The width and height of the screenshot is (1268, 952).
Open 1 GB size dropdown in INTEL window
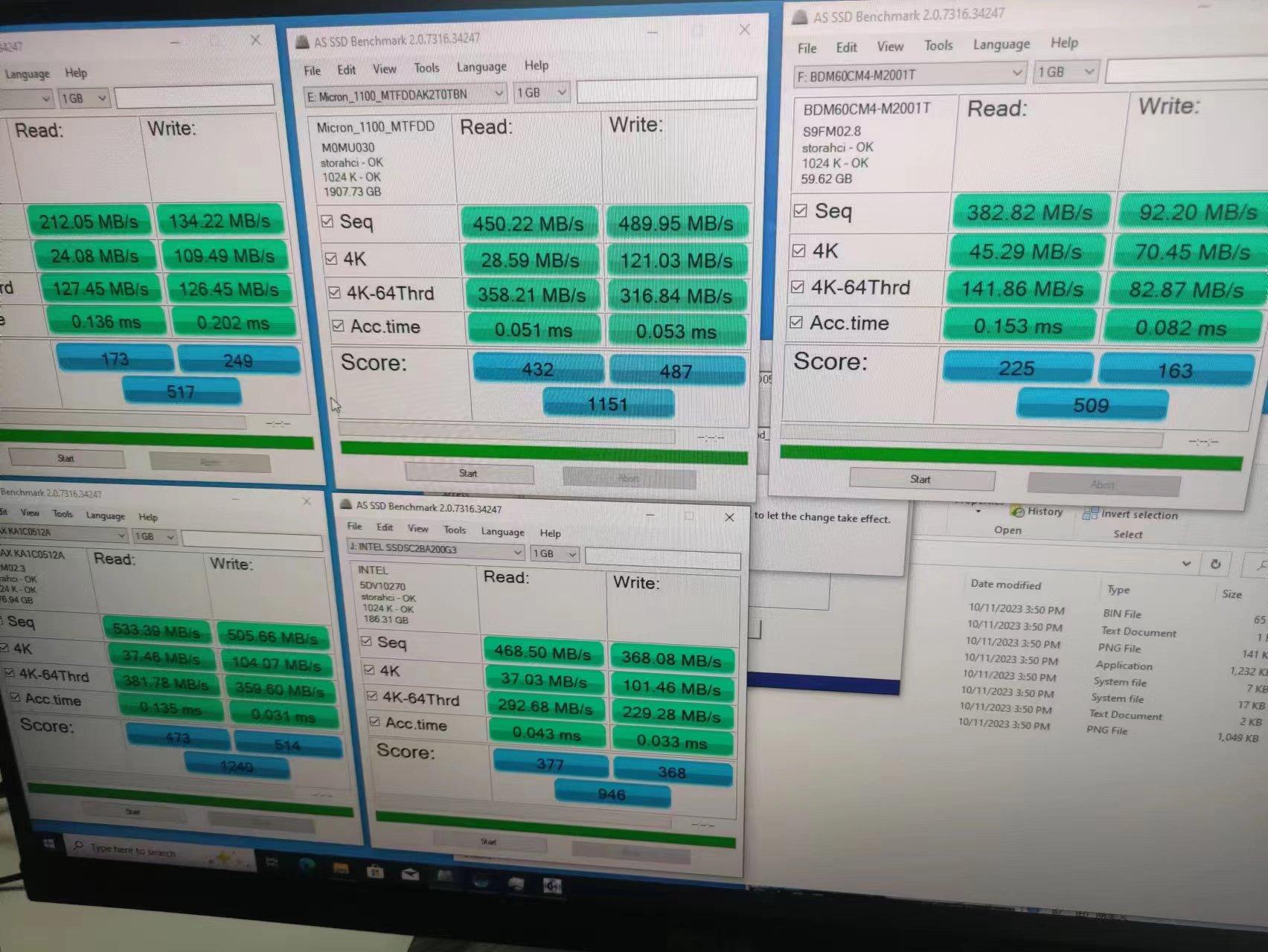[x=555, y=553]
